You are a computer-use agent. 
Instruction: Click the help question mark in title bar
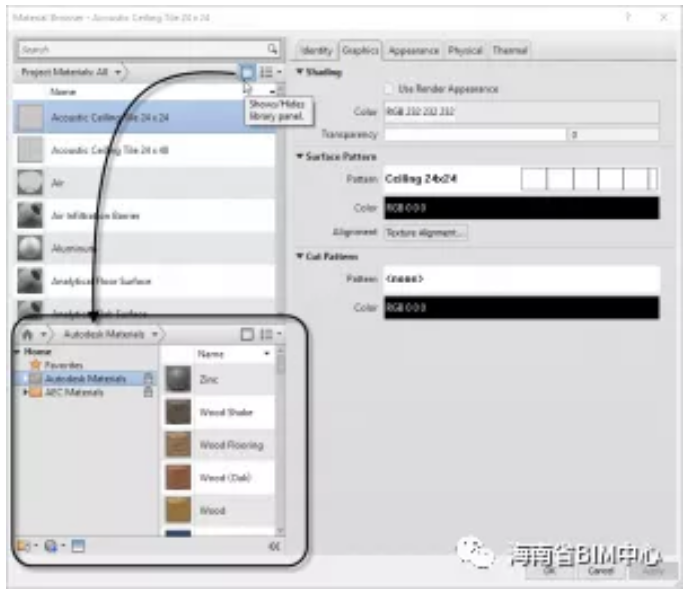tap(628, 17)
